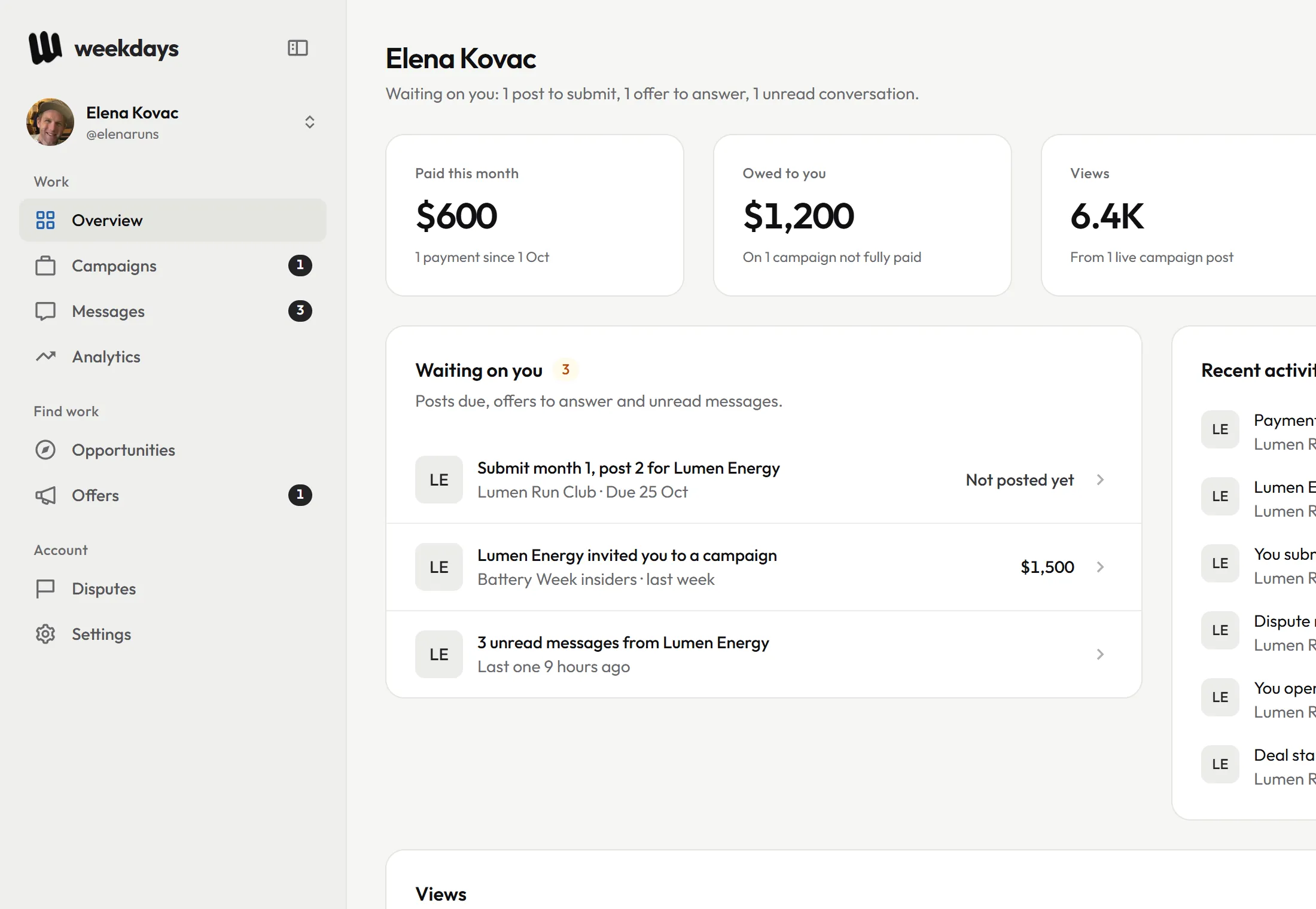Click the Offers badge showing 1

[300, 495]
